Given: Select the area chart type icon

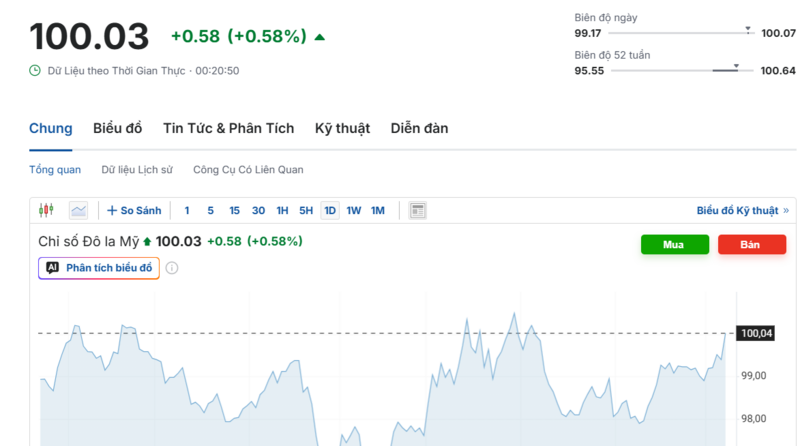Looking at the screenshot, I should point(79,210).
